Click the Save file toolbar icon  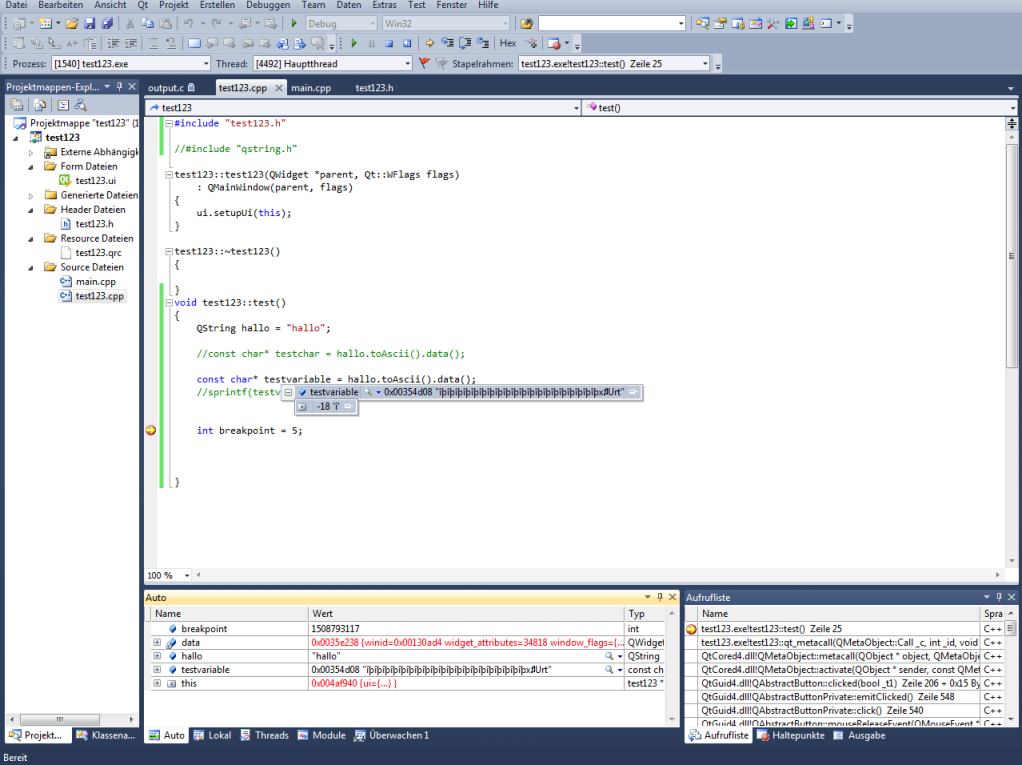coord(90,23)
